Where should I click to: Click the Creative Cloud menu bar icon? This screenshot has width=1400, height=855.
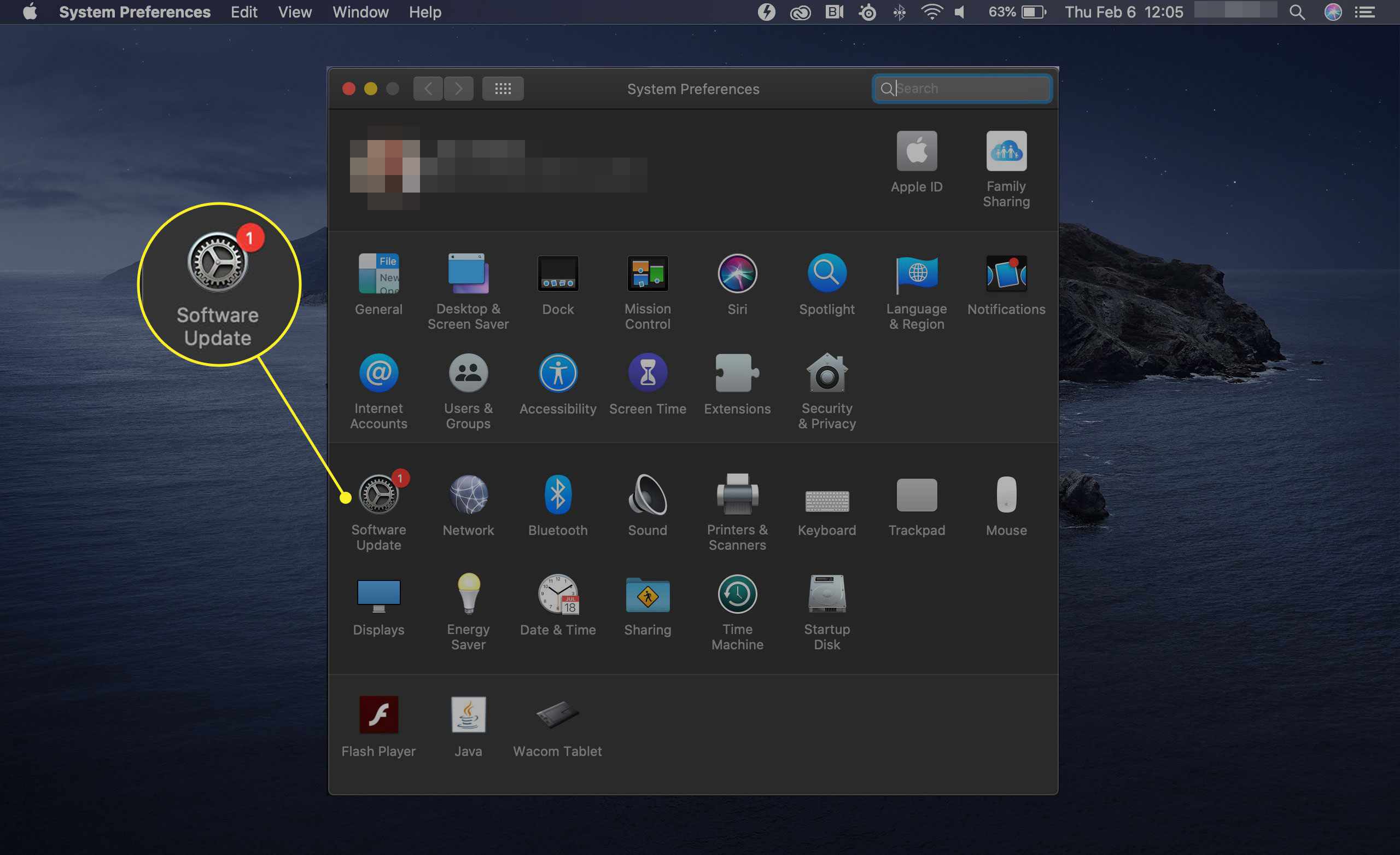(800, 13)
